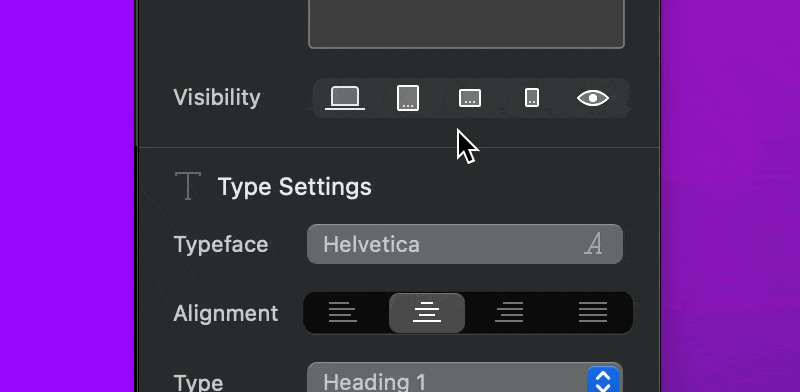Collapse the Type Settings section header
The image size is (800, 392).
coord(294,186)
